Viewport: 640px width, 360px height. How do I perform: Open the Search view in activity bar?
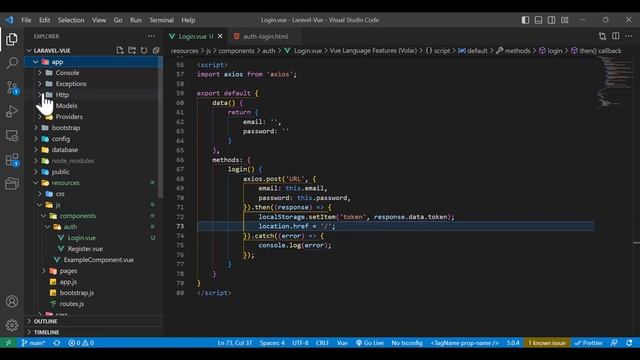tap(12, 63)
